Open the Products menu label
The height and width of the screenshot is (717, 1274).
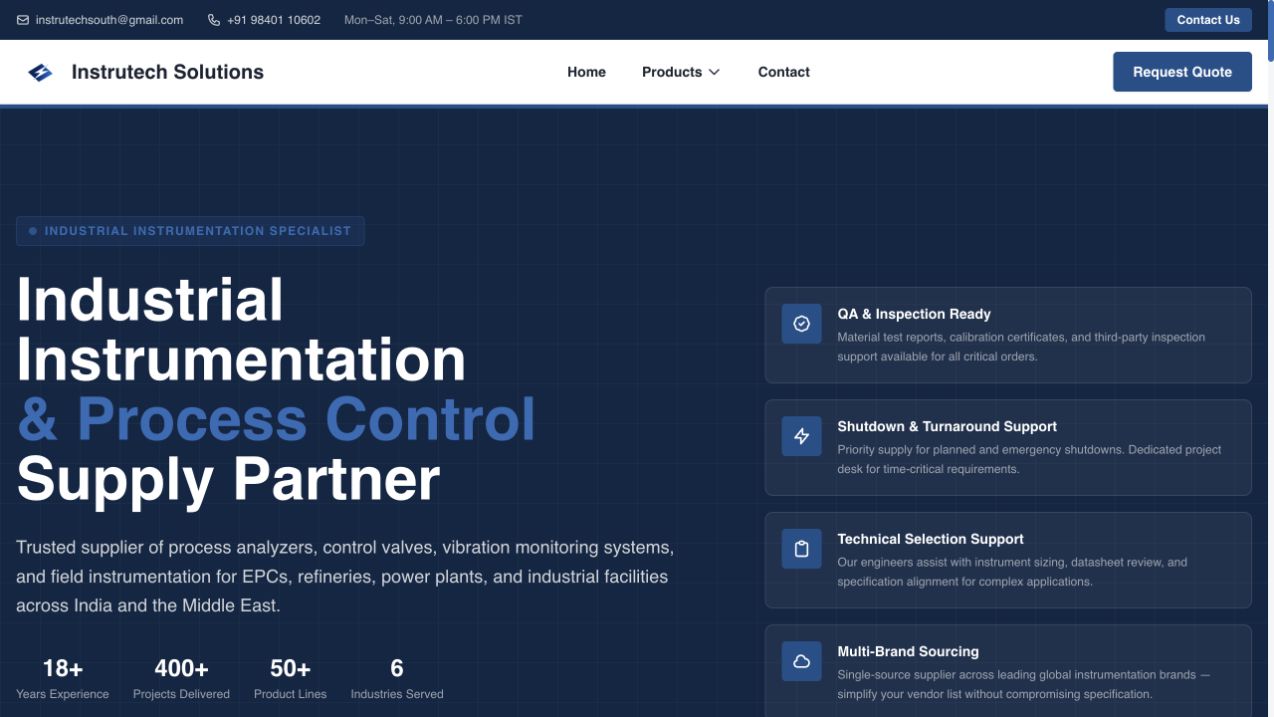672,72
